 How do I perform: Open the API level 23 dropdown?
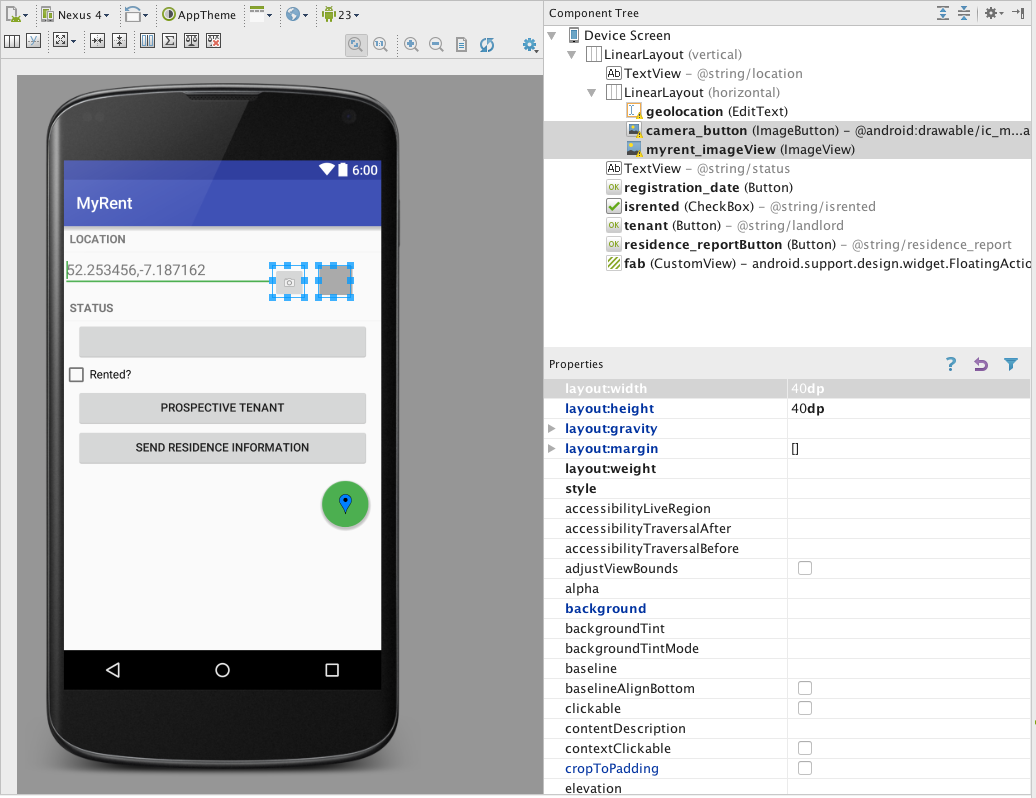pyautogui.click(x=340, y=15)
